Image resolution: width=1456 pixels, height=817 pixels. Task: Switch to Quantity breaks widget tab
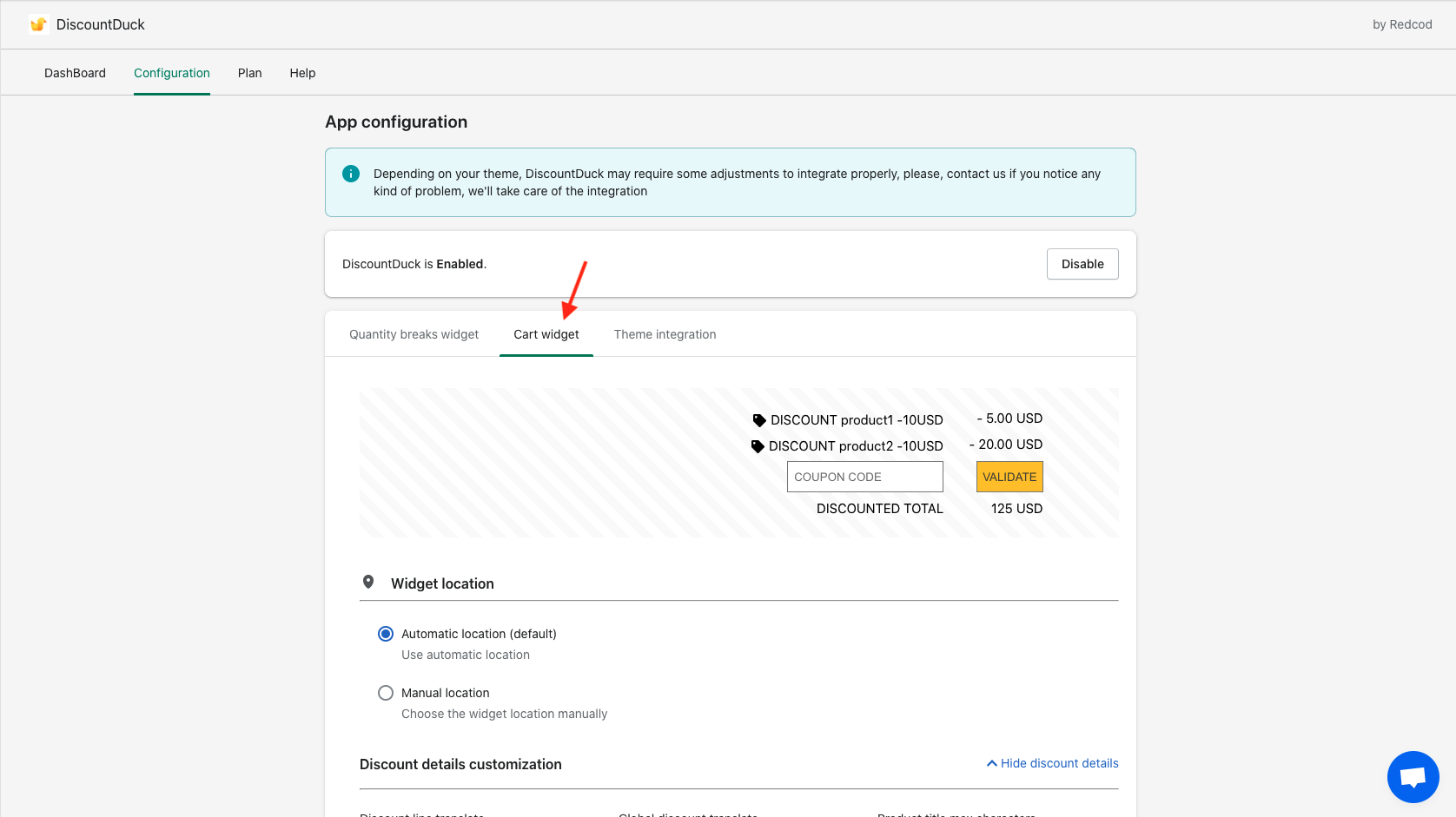(x=414, y=334)
